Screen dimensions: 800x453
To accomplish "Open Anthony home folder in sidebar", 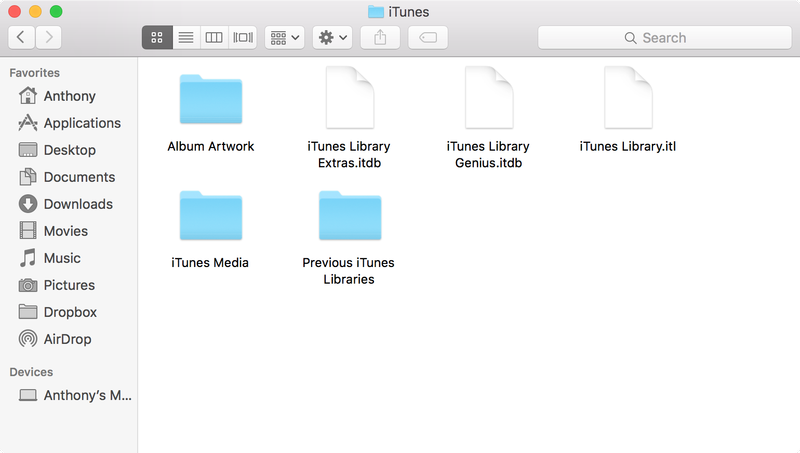I will (x=69, y=96).
